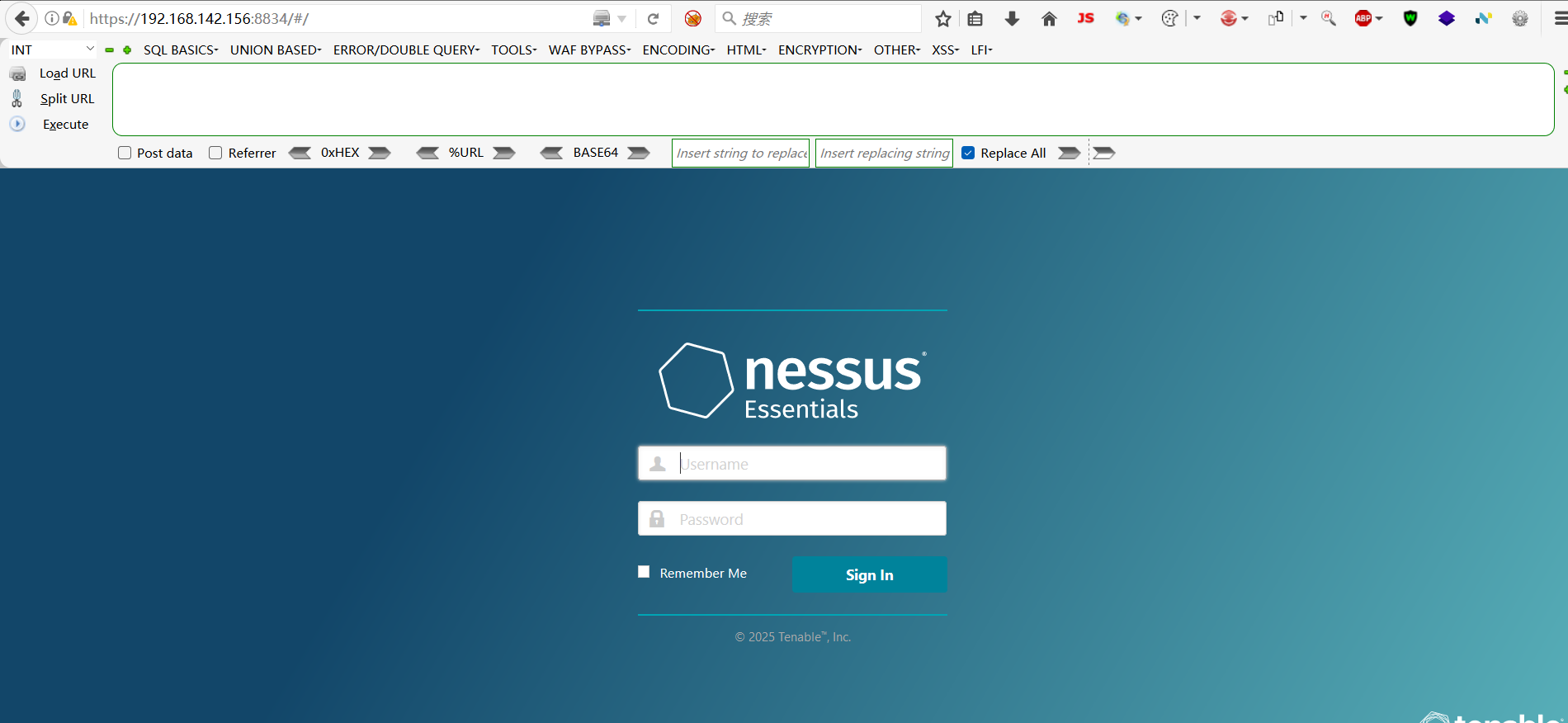Focus the Nessus Username field
The width and height of the screenshot is (1568, 723).
[x=792, y=464]
